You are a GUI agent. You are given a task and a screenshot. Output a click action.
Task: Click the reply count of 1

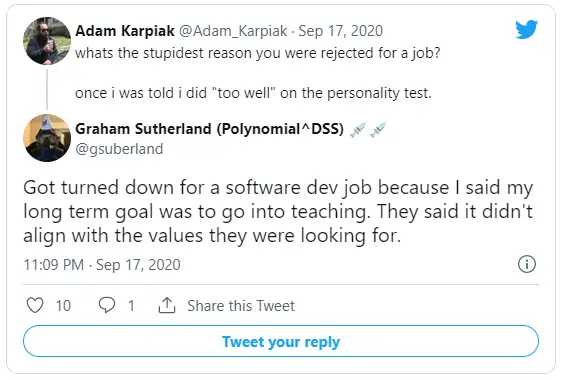click(131, 306)
